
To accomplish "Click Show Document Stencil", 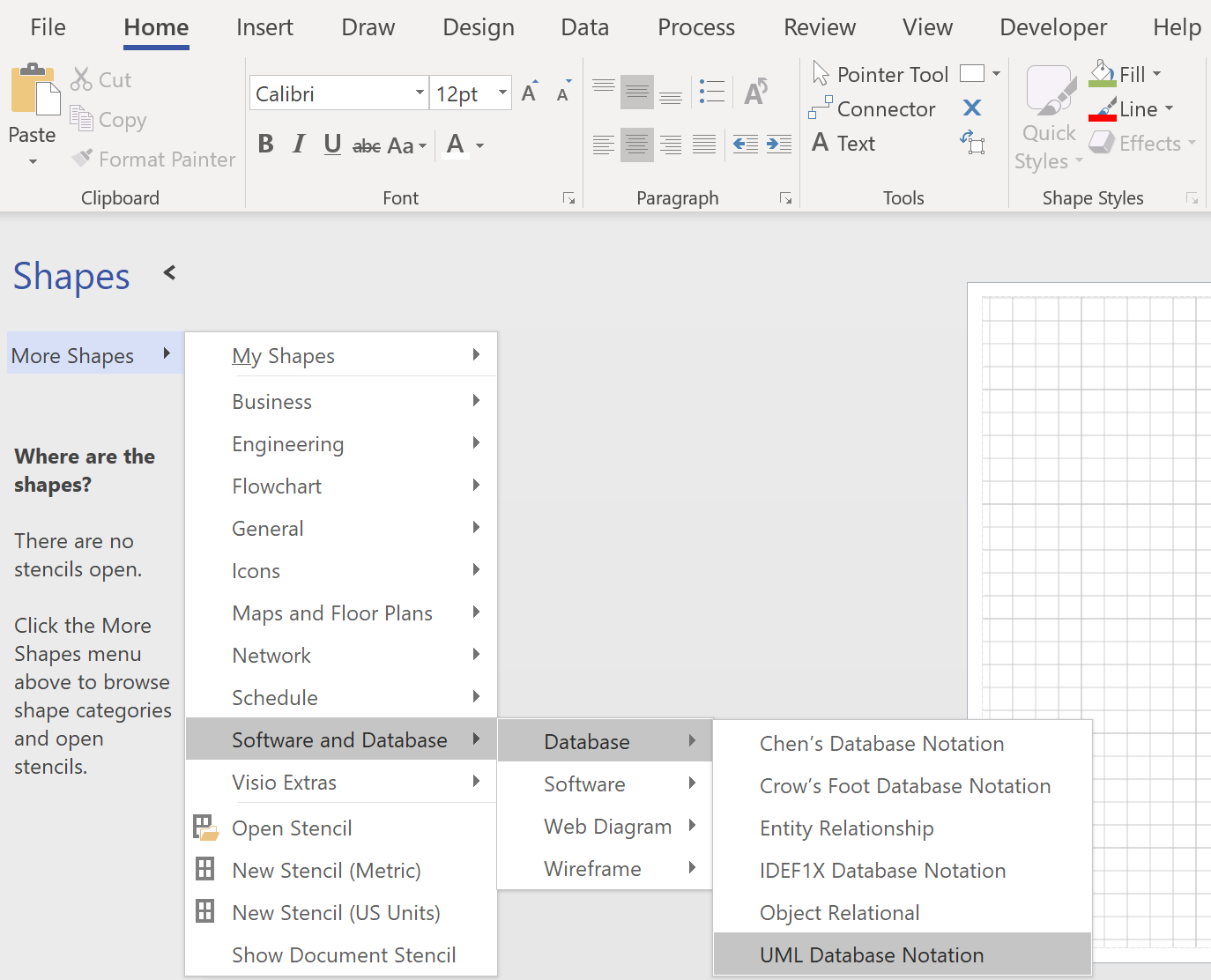I will click(x=344, y=954).
